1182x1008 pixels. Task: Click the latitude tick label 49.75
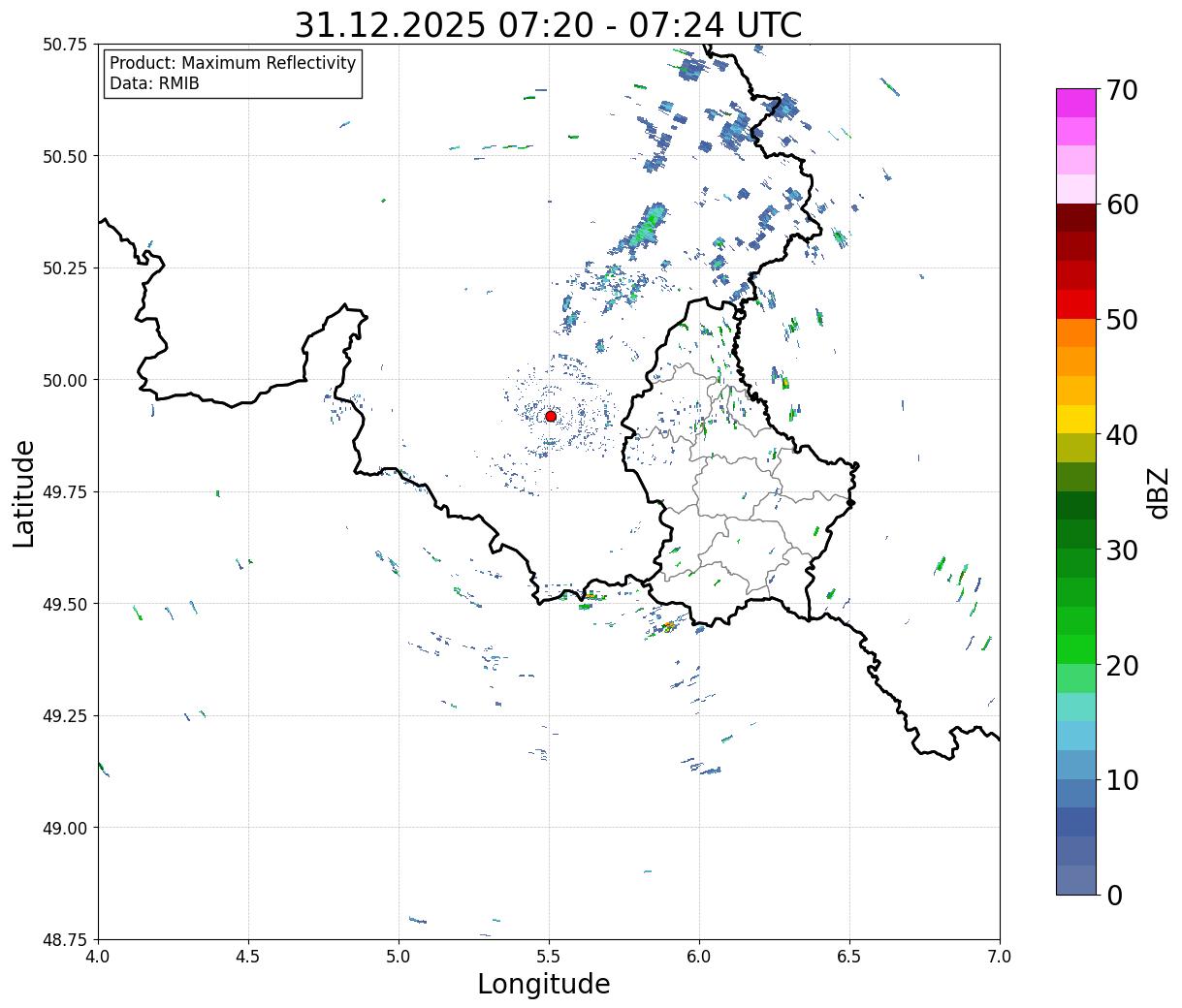point(65,492)
